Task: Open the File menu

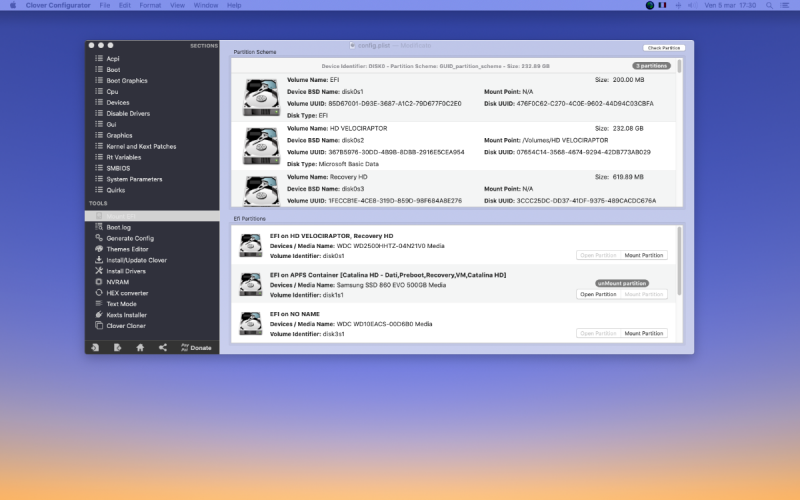Action: 105,5
